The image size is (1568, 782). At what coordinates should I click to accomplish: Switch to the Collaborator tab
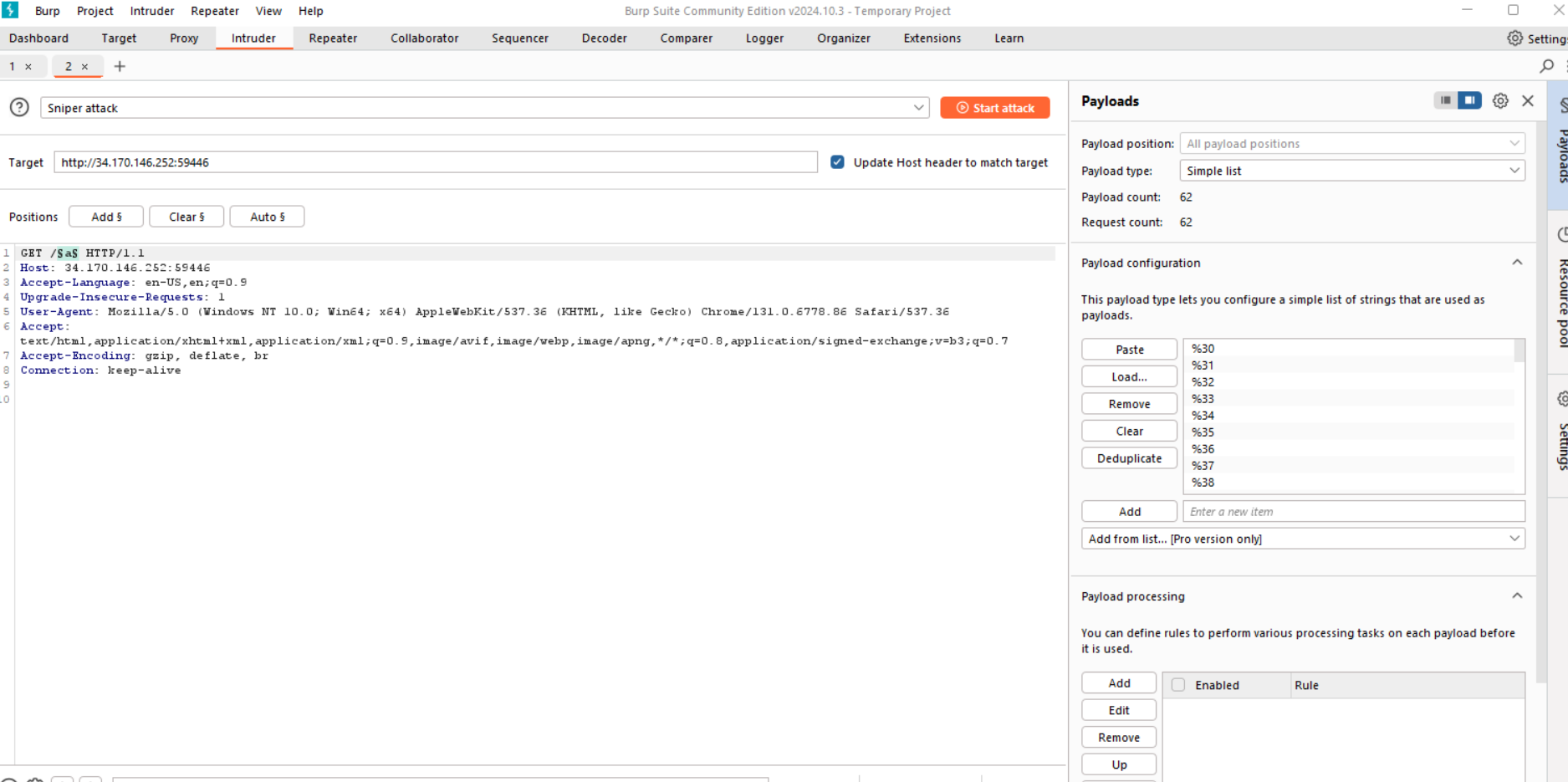425,38
